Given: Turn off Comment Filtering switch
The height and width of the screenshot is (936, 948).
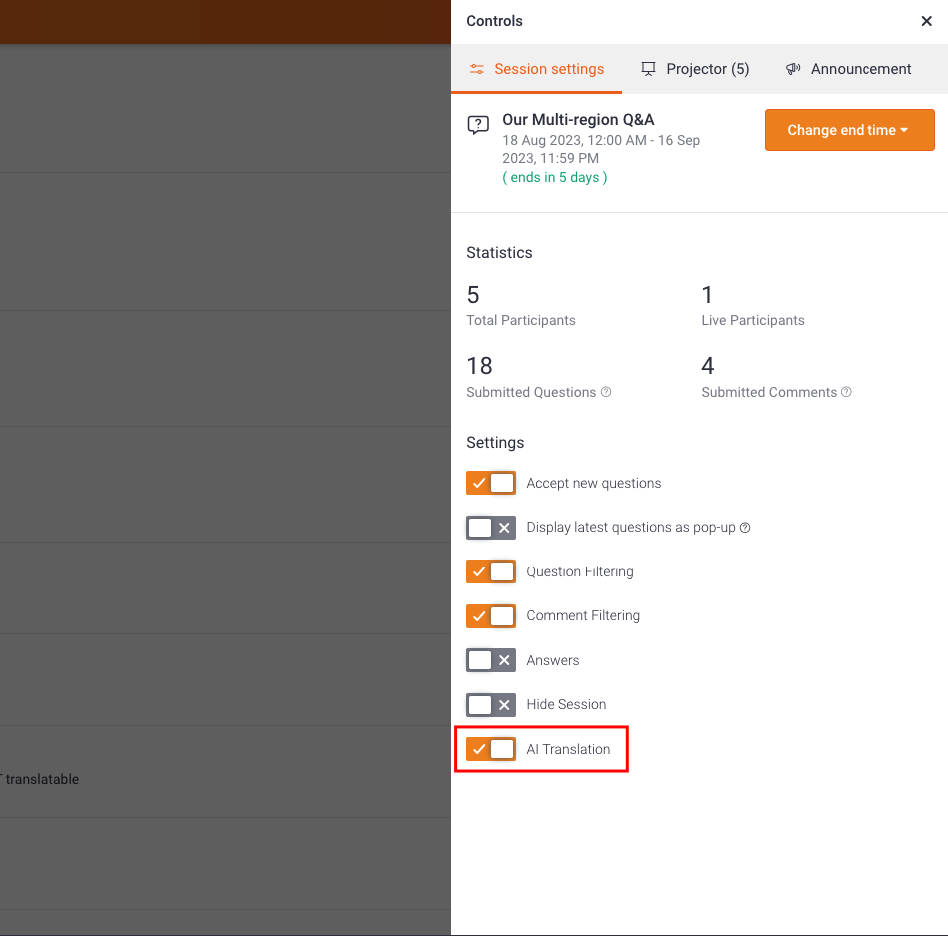Looking at the screenshot, I should pyautogui.click(x=491, y=615).
